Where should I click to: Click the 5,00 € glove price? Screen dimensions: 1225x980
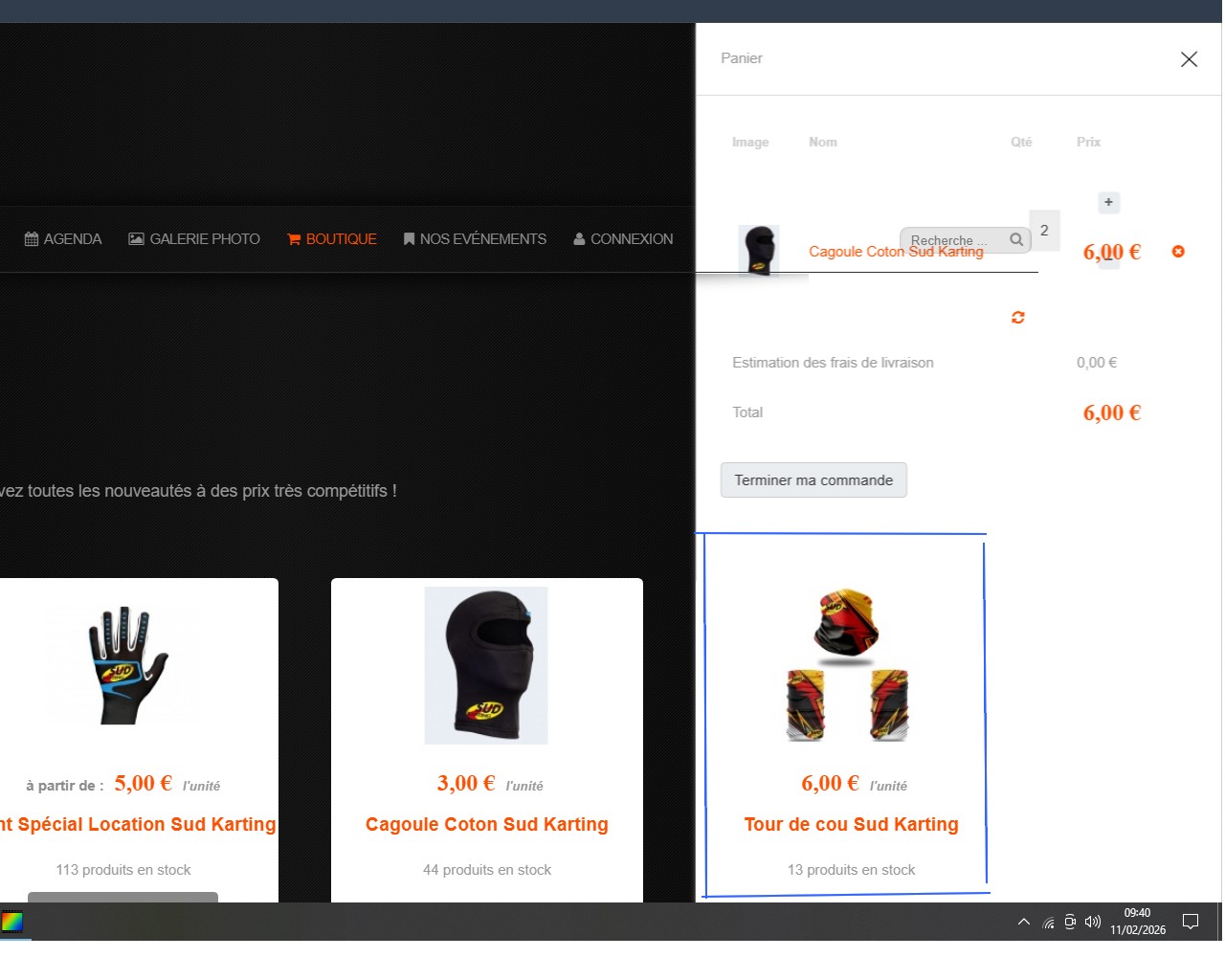[143, 783]
